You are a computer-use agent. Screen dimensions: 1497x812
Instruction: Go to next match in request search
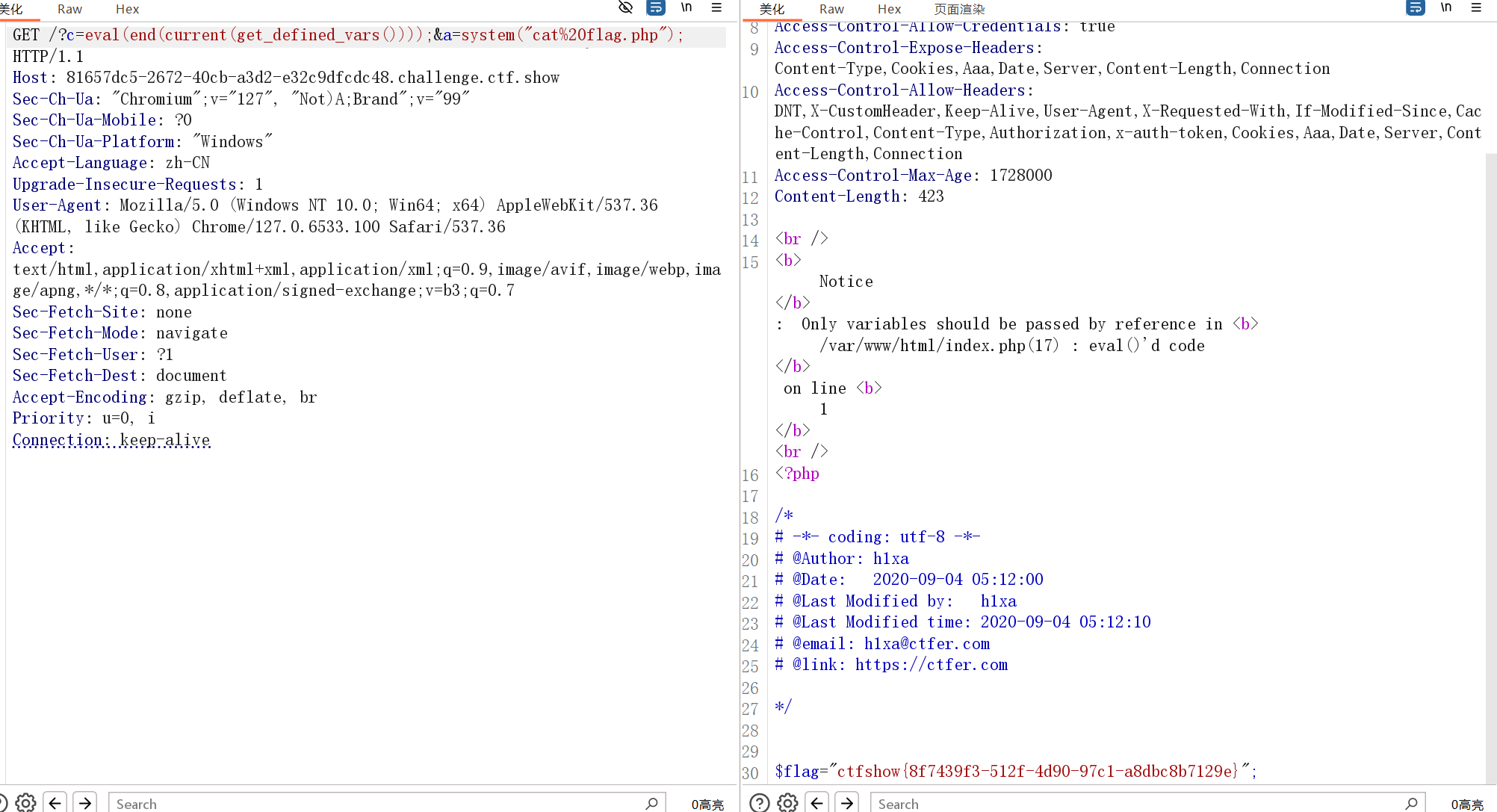[x=85, y=803]
